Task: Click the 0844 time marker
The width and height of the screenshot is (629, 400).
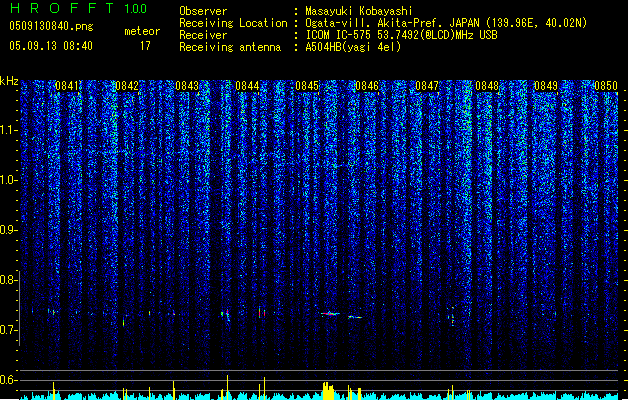Action: [x=247, y=86]
